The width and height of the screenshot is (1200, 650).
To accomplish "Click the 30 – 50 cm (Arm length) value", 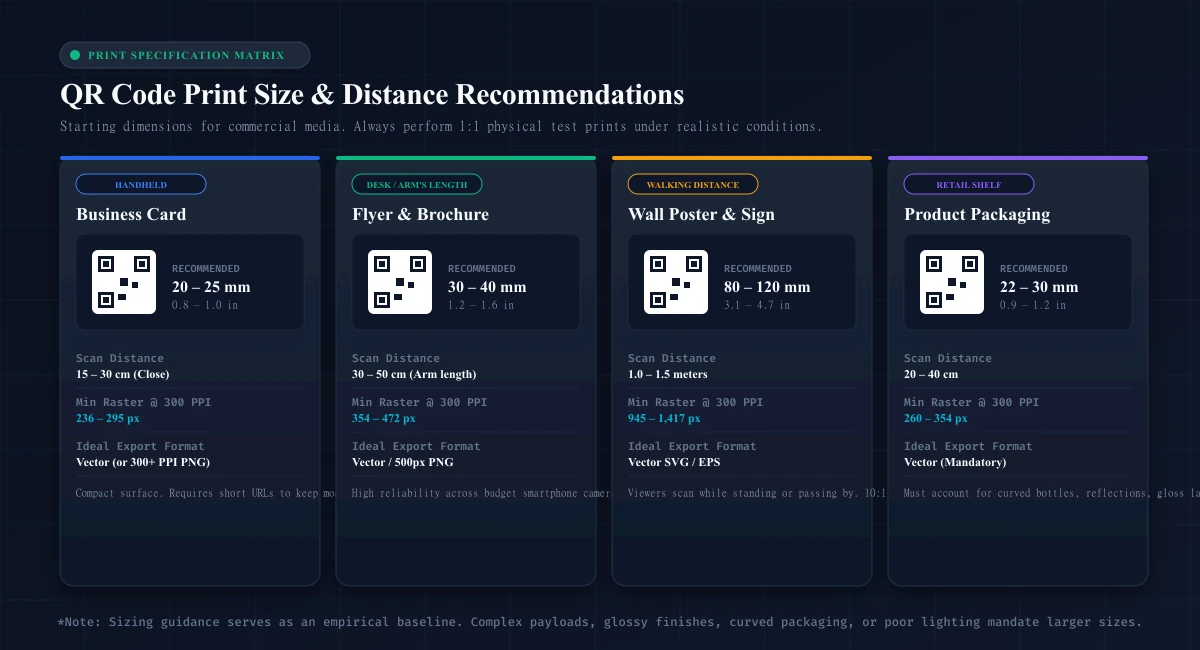I will (x=414, y=374).
